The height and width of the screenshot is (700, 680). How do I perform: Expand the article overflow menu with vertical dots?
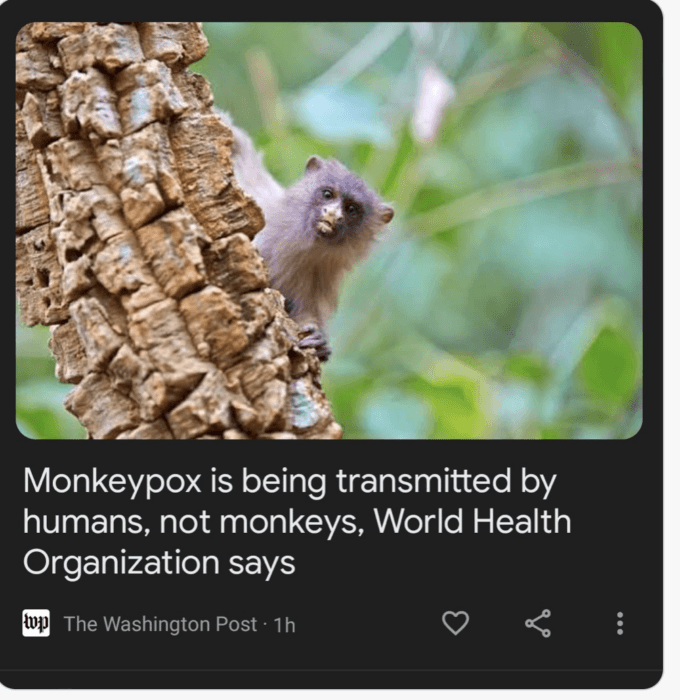620,623
